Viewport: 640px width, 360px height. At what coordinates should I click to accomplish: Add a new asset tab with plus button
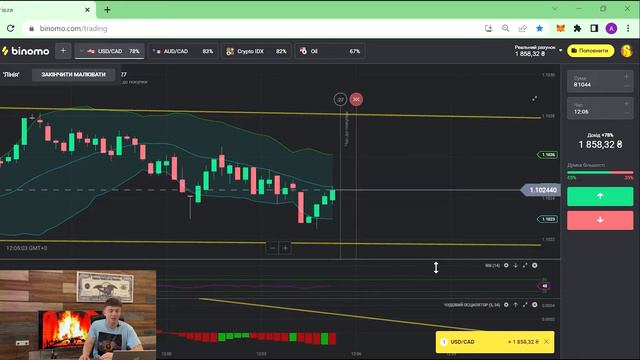[63, 51]
